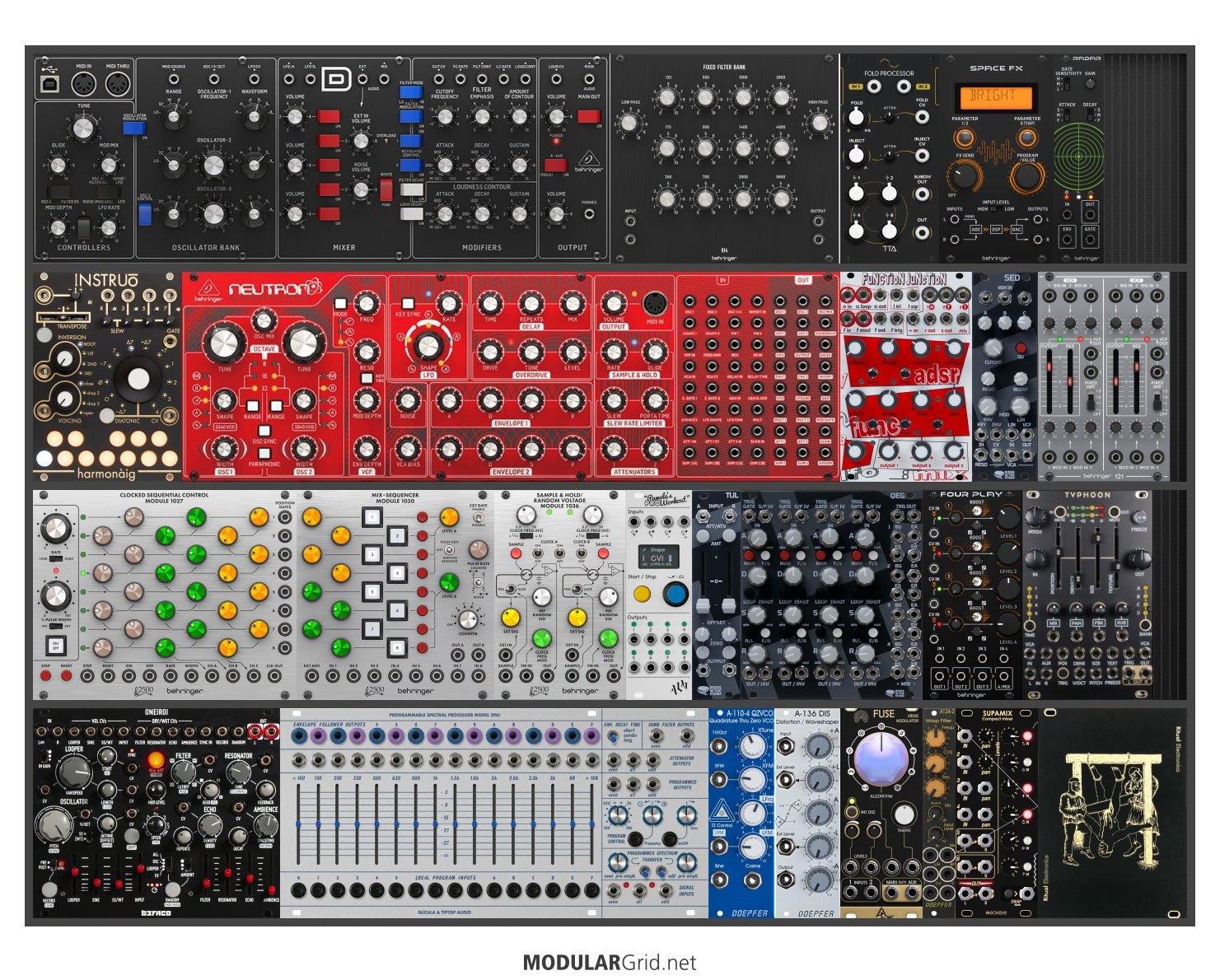Click the INPUT jack on the Fixed Filter Bank
1220x980 pixels.
[630, 222]
